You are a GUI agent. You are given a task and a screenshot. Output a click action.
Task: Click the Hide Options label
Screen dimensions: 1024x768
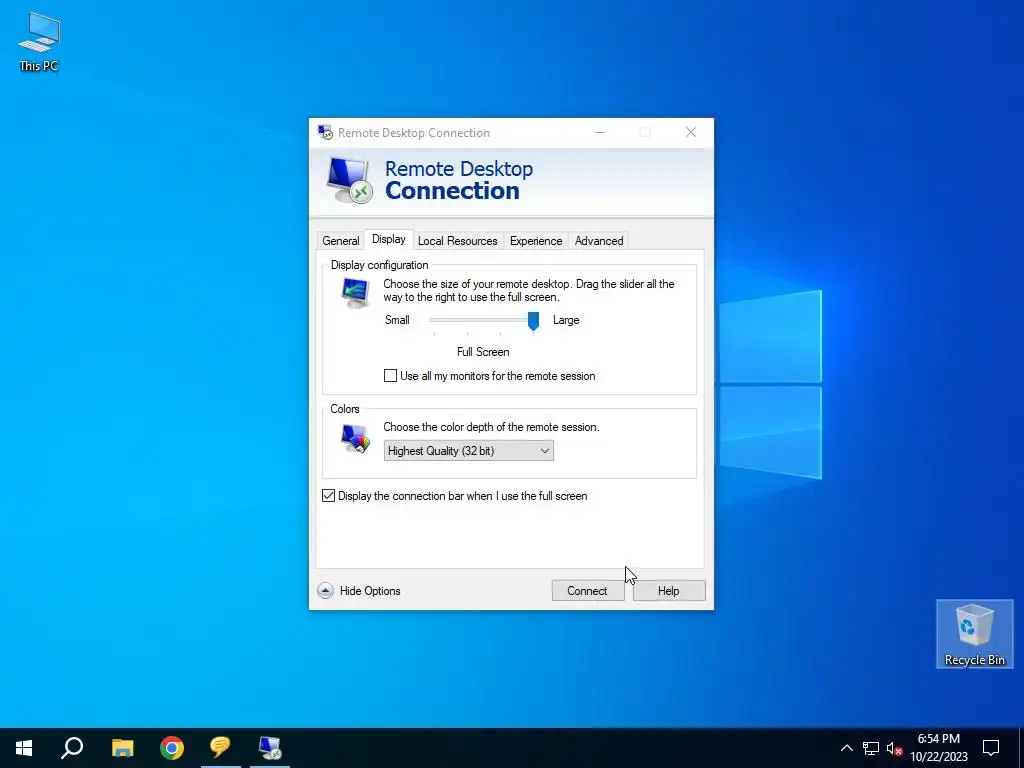coord(370,591)
